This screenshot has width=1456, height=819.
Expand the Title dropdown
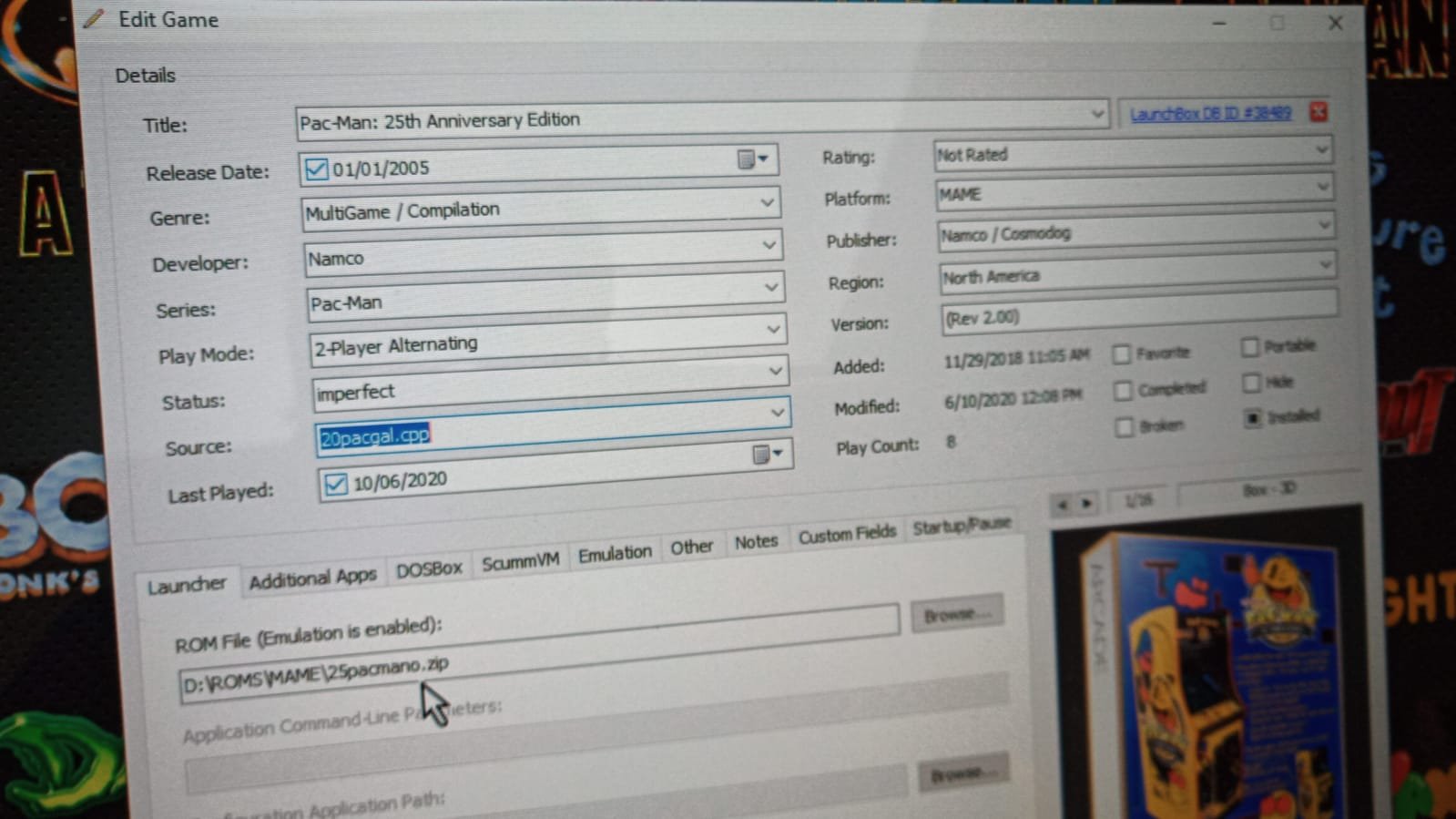1097,114
